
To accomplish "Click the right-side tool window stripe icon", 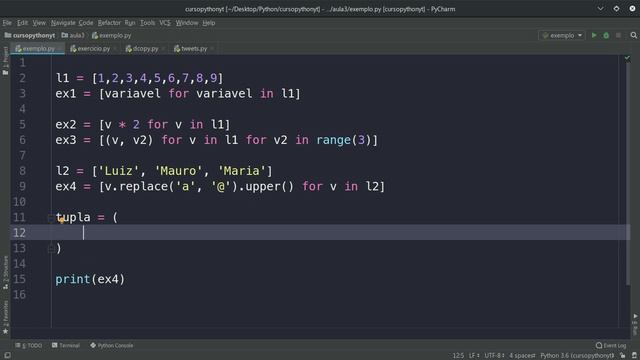I will [635, 325].
